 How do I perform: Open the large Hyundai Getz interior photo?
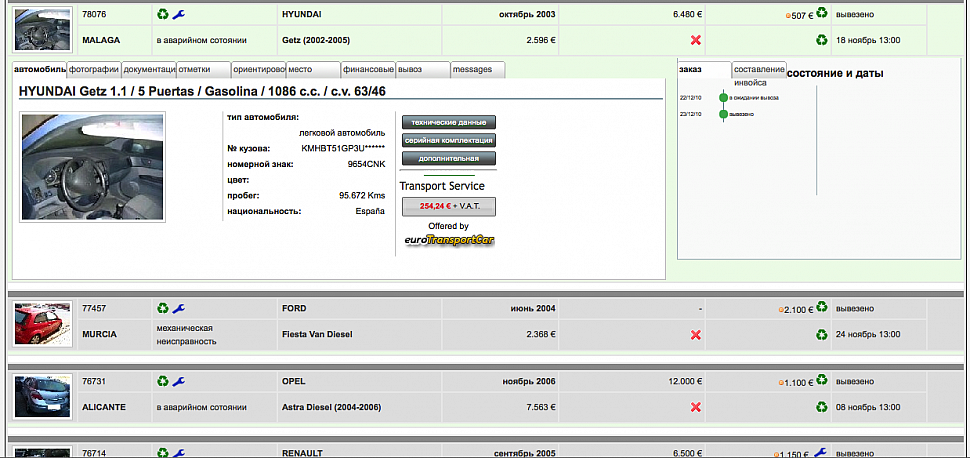click(x=92, y=166)
